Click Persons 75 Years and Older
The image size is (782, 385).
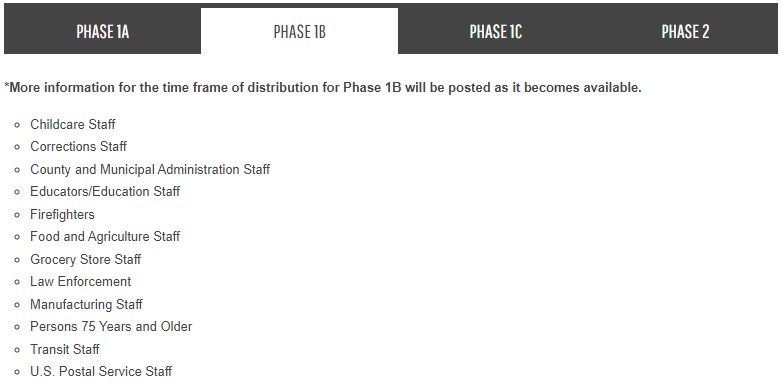click(x=111, y=327)
